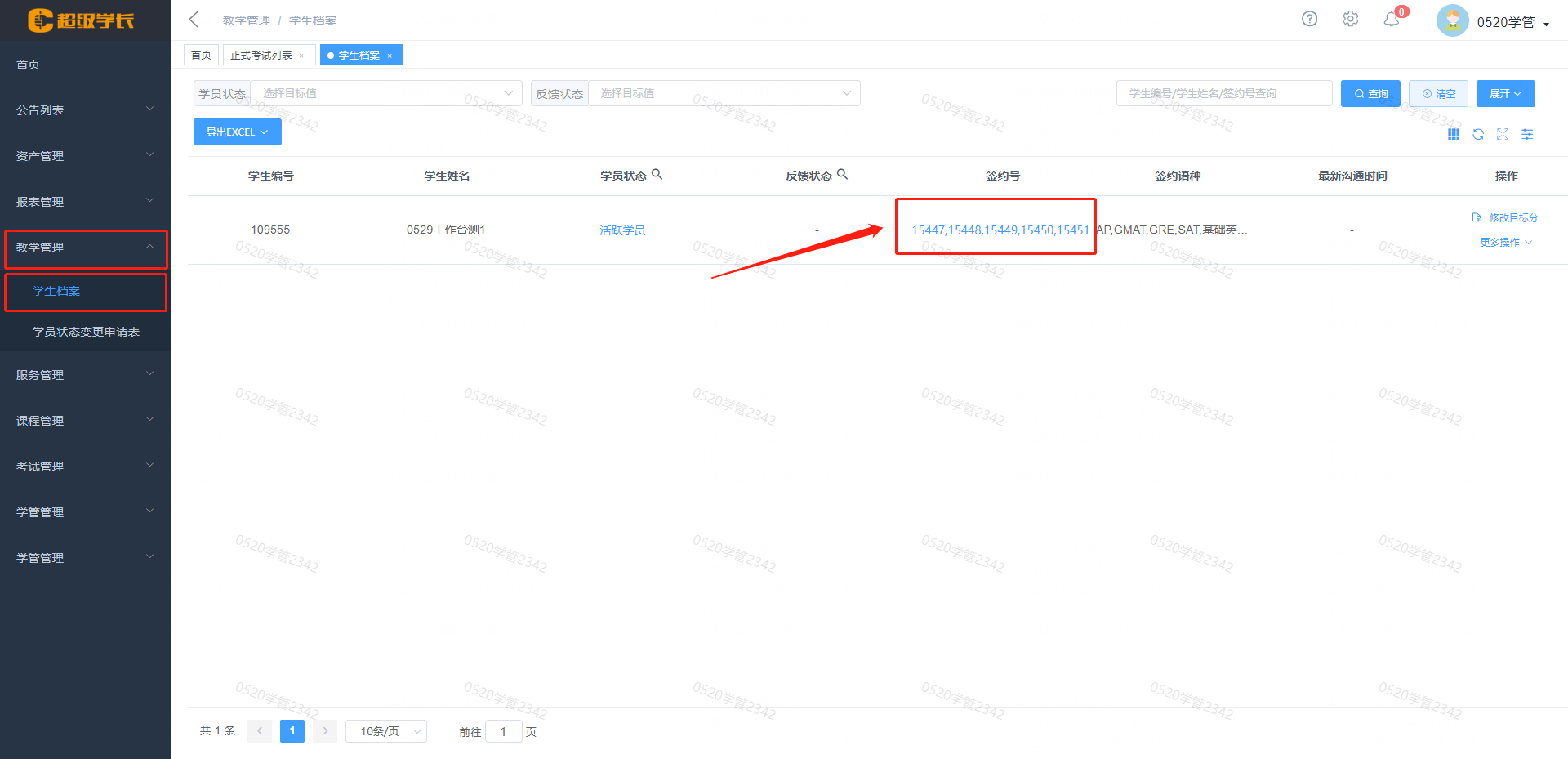This screenshot has width=1568, height=759.
Task: Expand the 导出EXCEL dropdown button
Action: pos(237,132)
